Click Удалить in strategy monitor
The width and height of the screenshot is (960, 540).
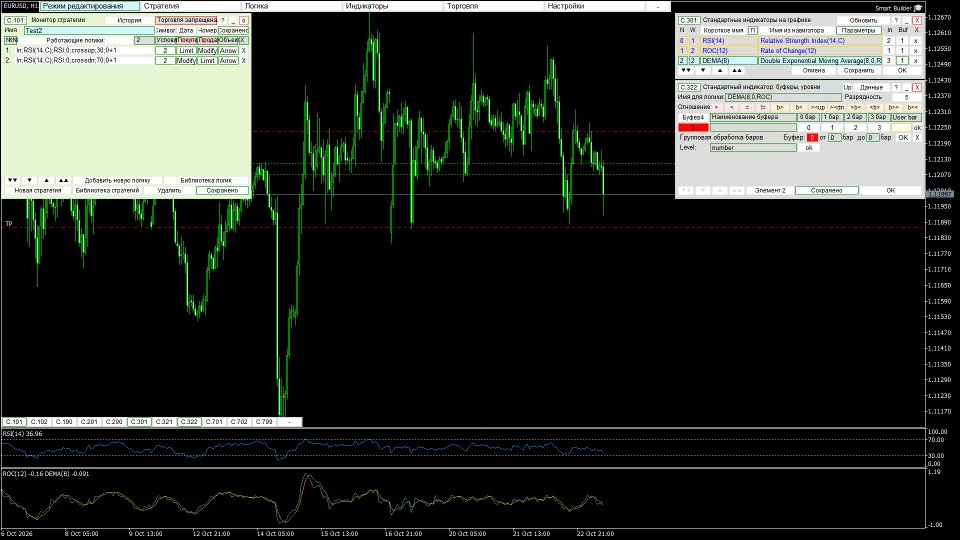click(x=169, y=190)
